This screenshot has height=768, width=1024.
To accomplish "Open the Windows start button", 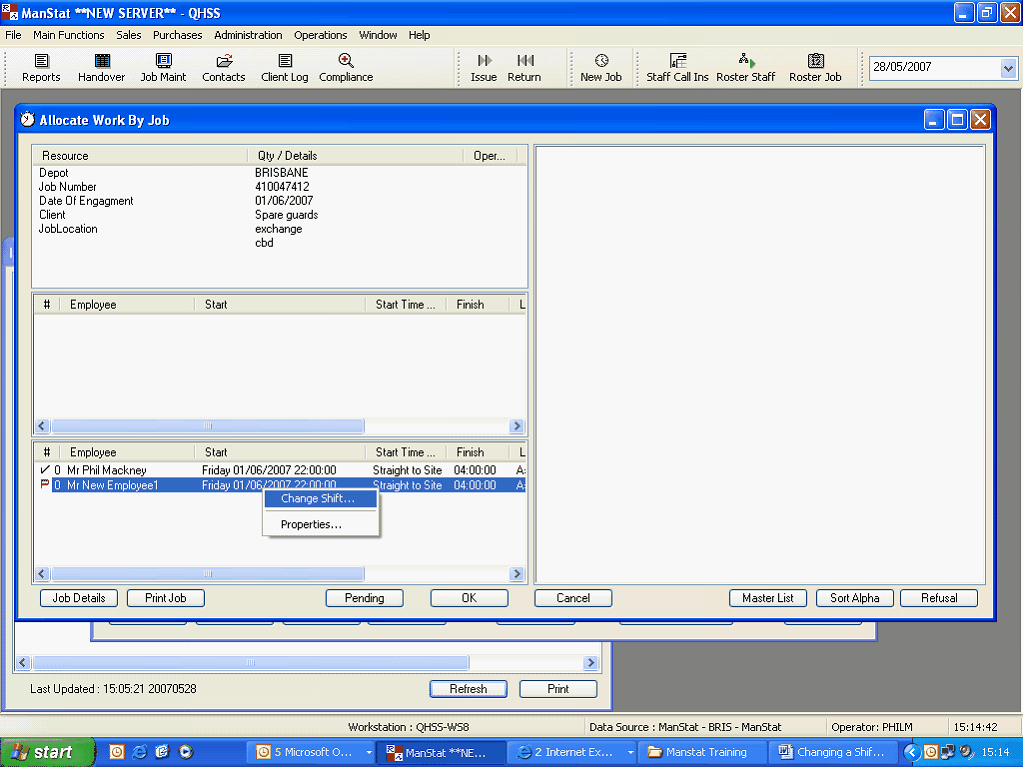I will pyautogui.click(x=46, y=752).
